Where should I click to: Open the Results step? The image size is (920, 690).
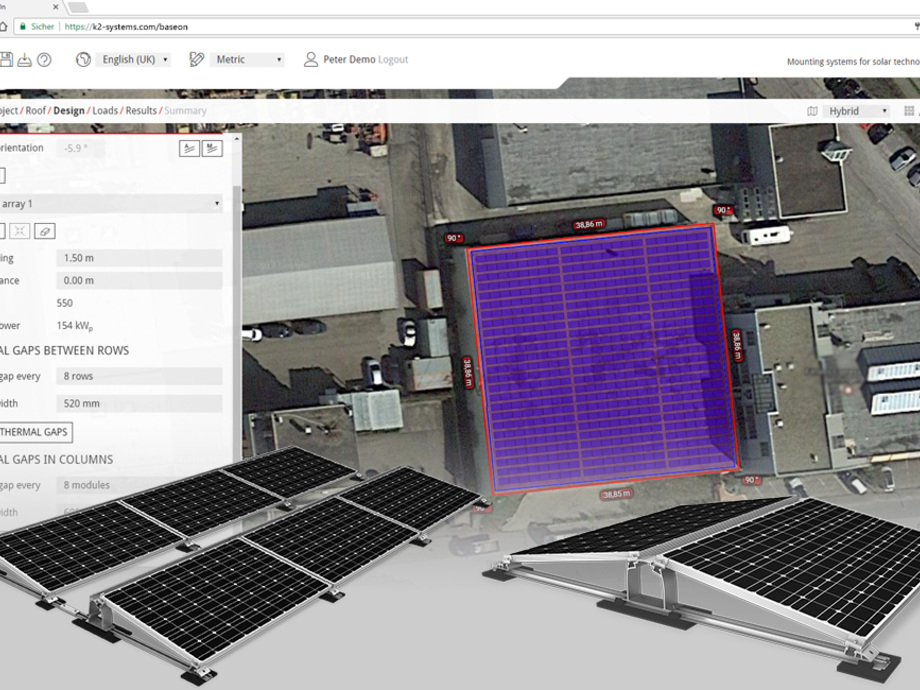(x=141, y=111)
